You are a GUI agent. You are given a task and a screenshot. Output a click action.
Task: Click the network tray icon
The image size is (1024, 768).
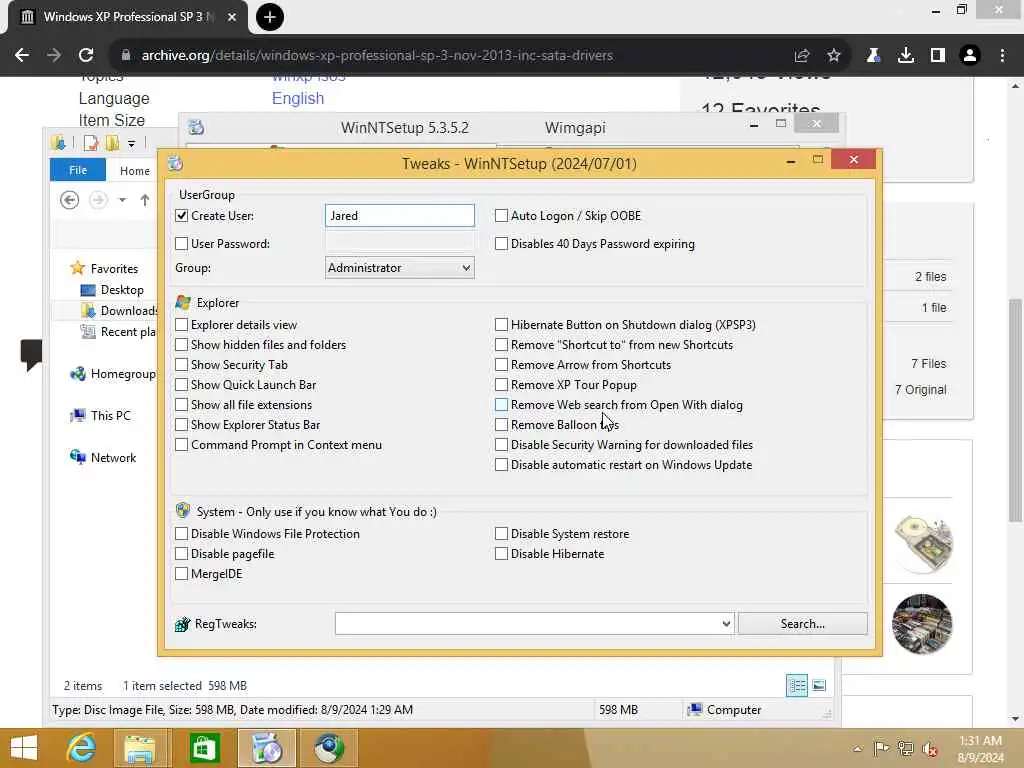905,748
